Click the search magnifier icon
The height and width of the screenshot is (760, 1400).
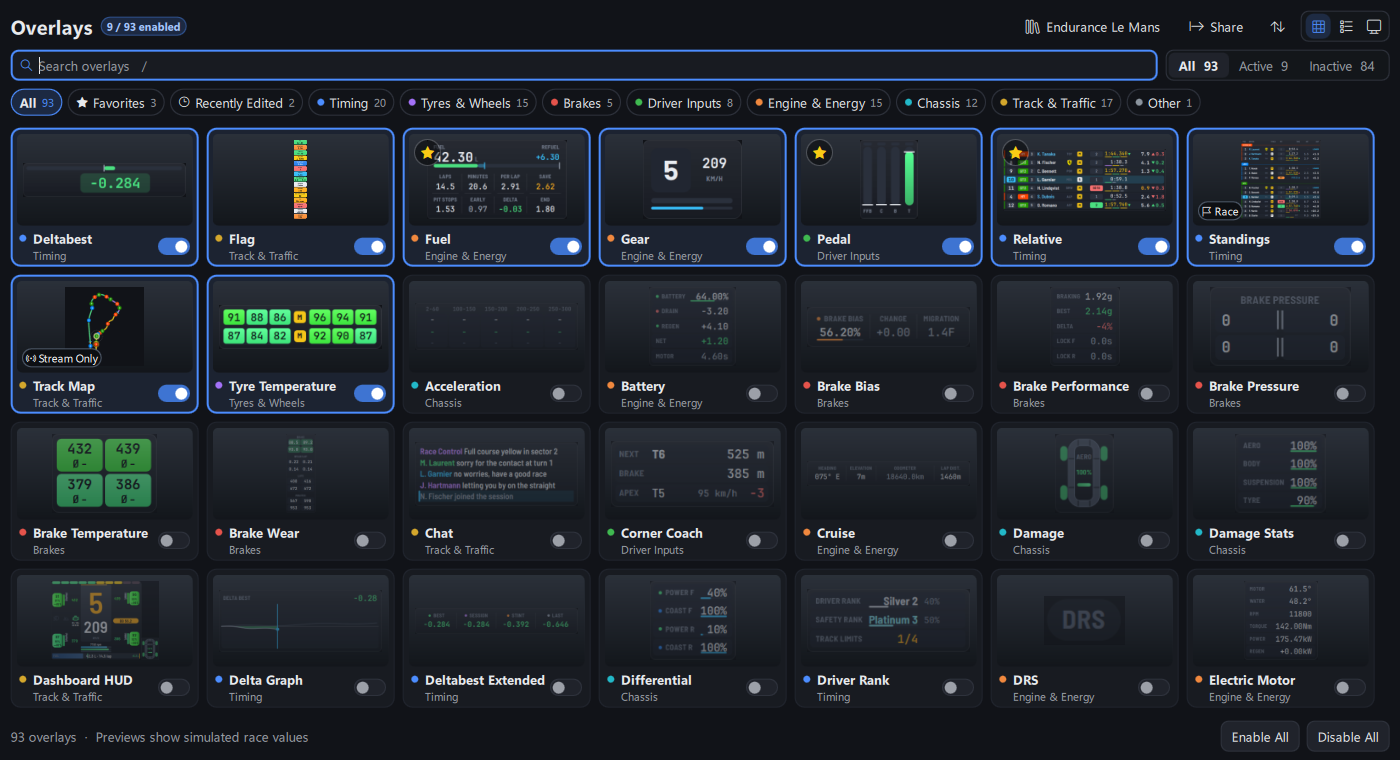tap(27, 66)
